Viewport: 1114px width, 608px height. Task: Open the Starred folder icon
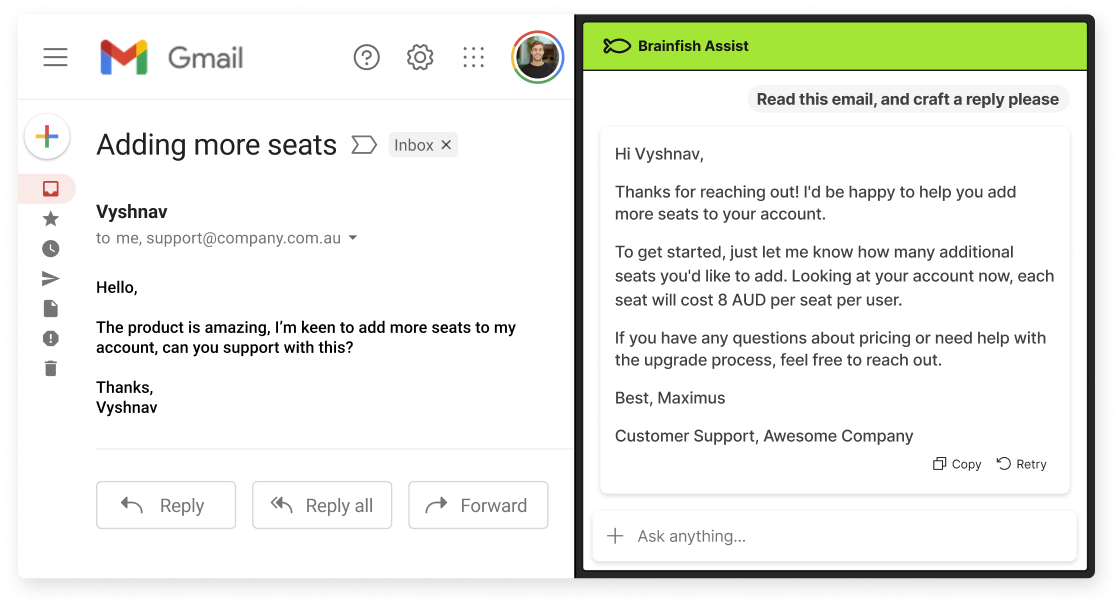pyautogui.click(x=50, y=218)
